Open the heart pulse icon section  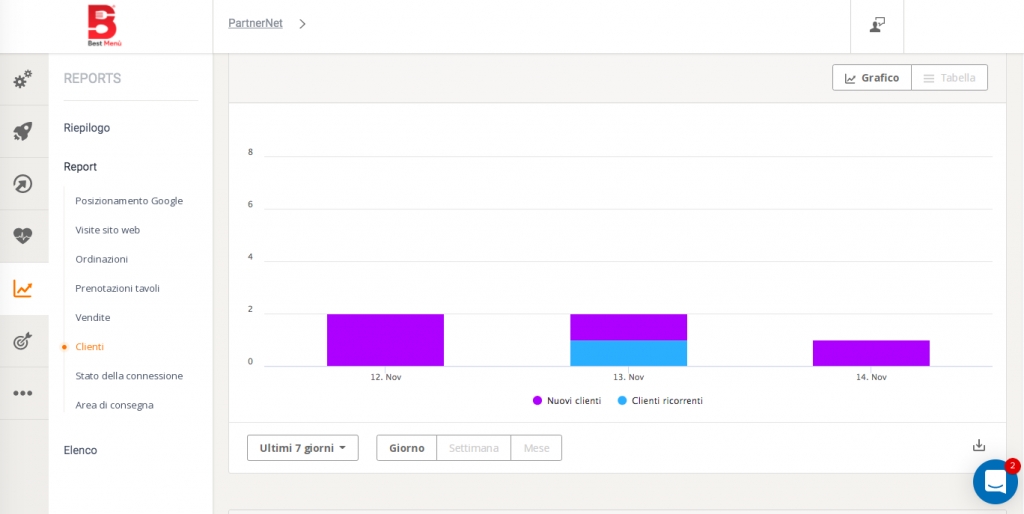coord(23,236)
